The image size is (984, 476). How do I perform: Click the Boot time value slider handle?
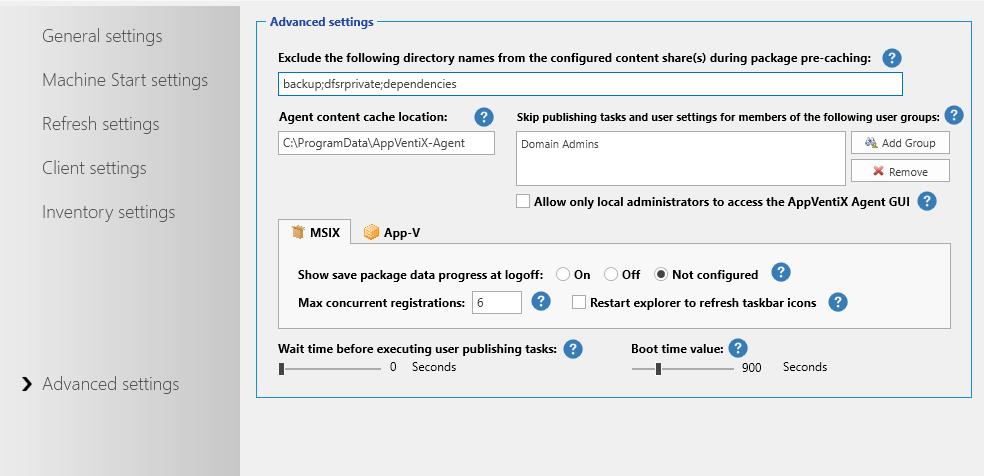pos(658,369)
